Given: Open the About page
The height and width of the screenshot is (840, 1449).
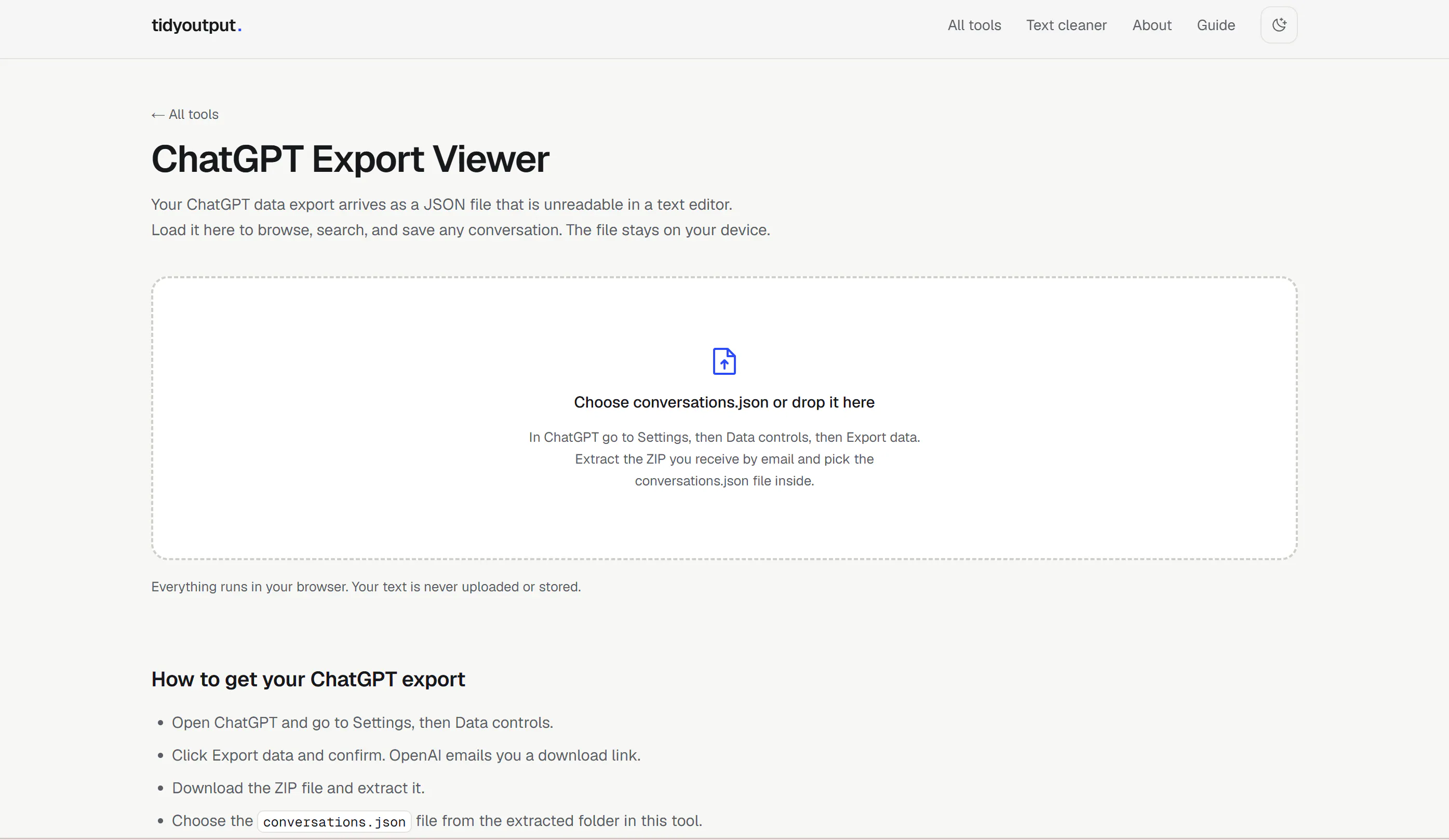Looking at the screenshot, I should pos(1152,25).
